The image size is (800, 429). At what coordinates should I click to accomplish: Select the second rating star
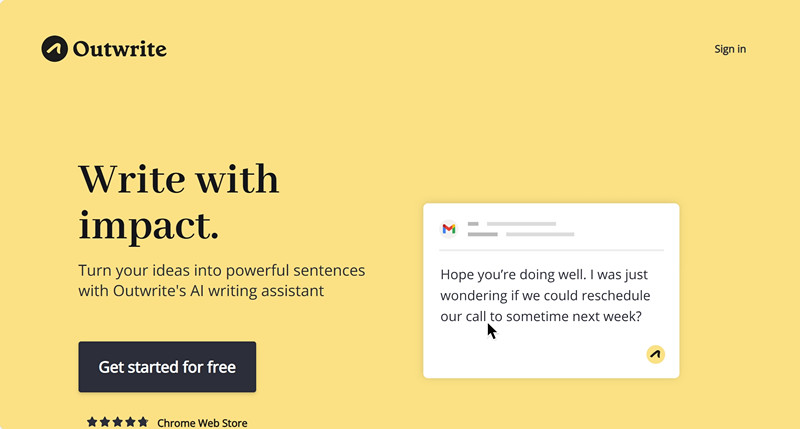click(x=105, y=422)
